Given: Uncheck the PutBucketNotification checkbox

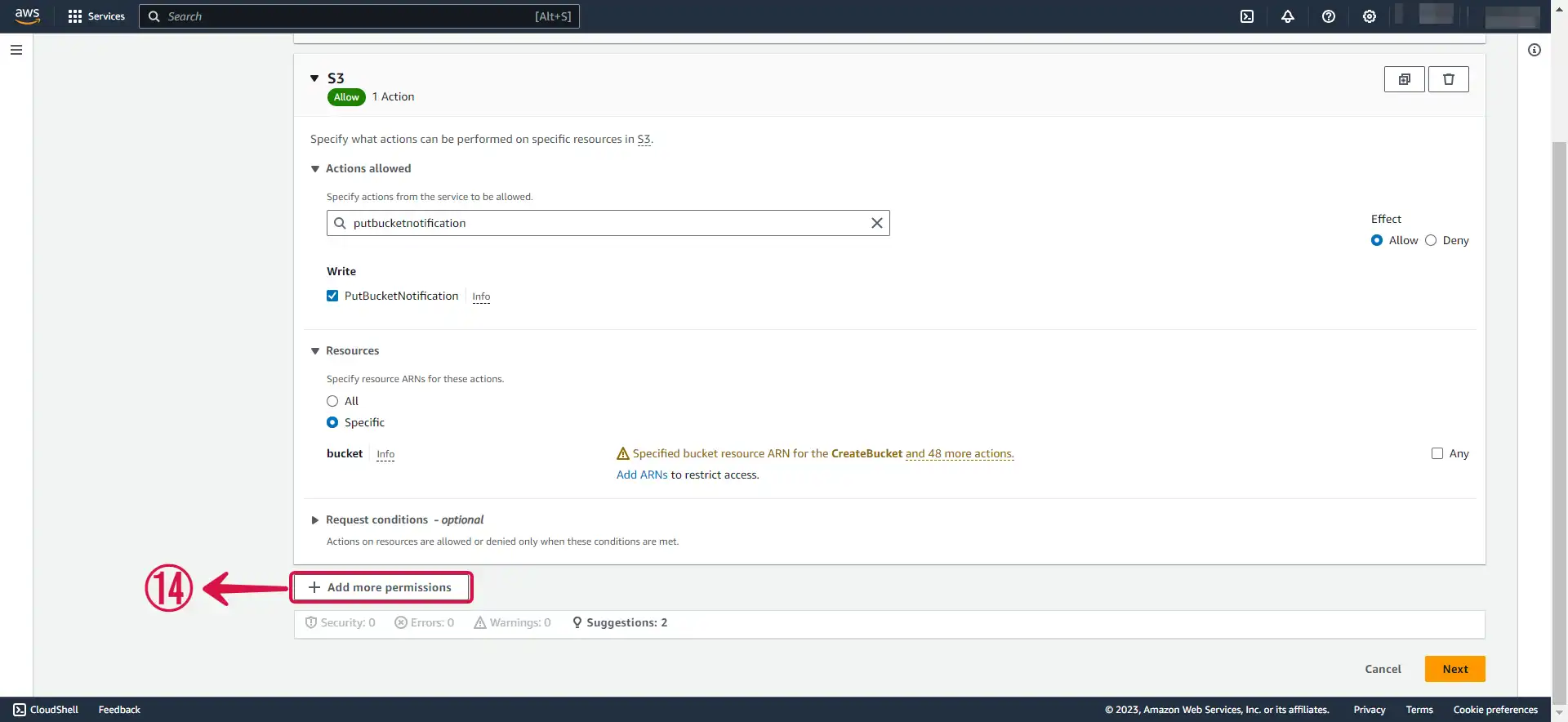Looking at the screenshot, I should pyautogui.click(x=332, y=296).
